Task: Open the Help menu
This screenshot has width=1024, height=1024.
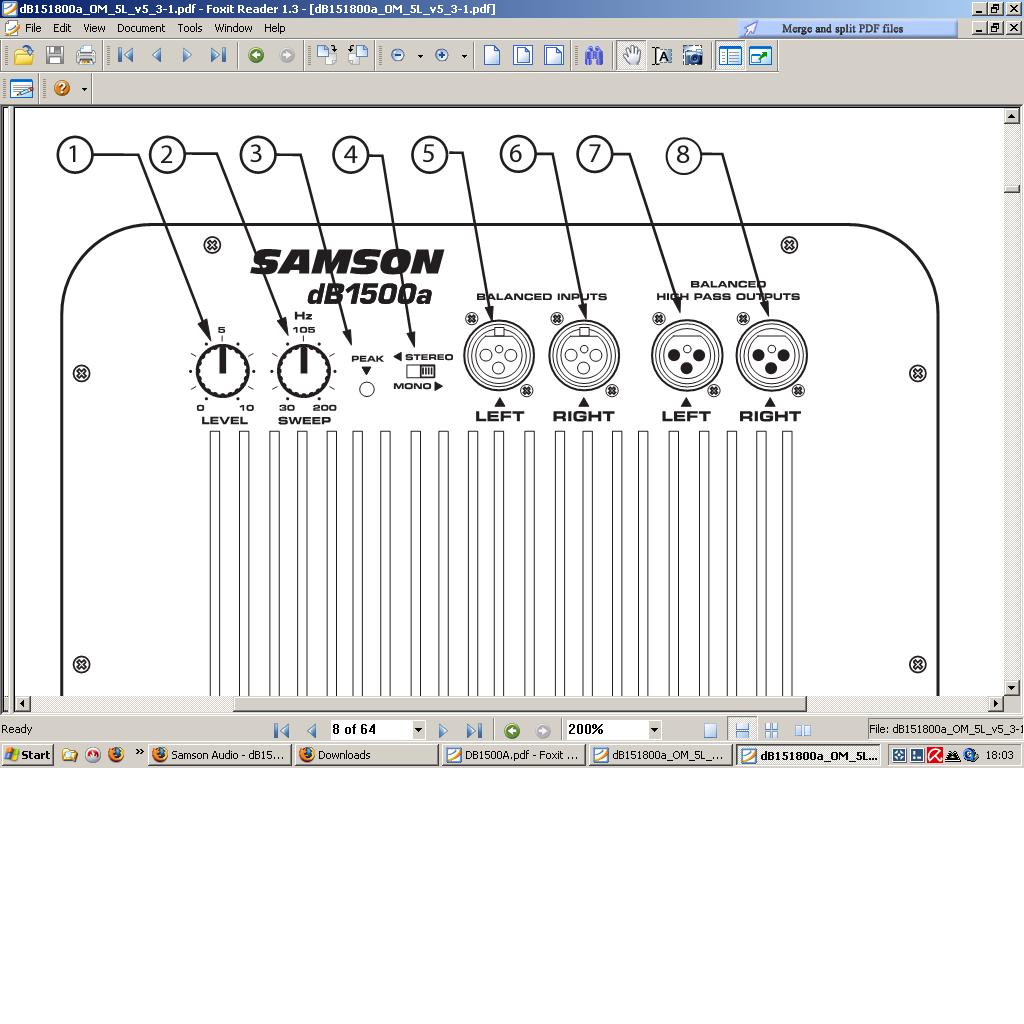Action: (274, 28)
